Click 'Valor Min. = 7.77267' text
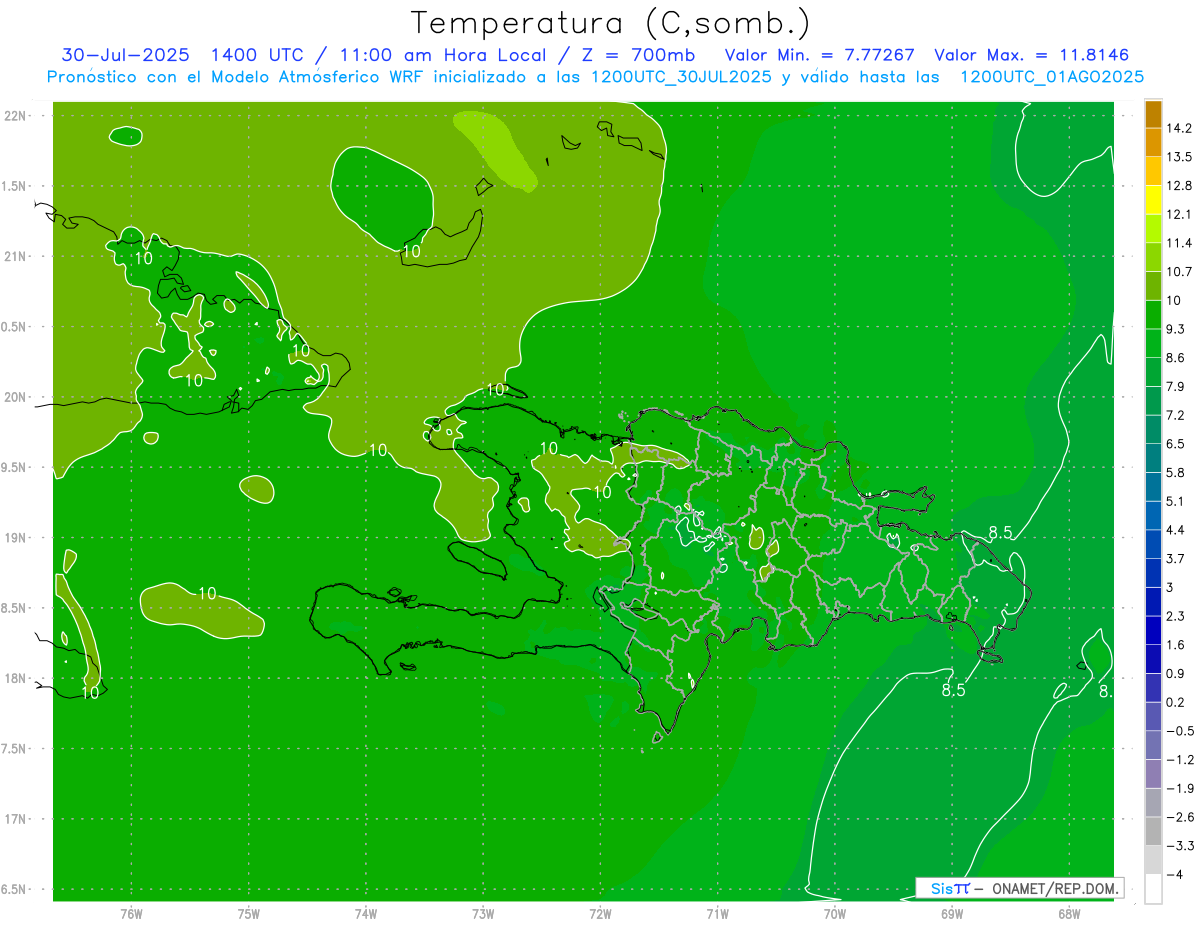This screenshot has width=1200, height=927. click(x=820, y=54)
